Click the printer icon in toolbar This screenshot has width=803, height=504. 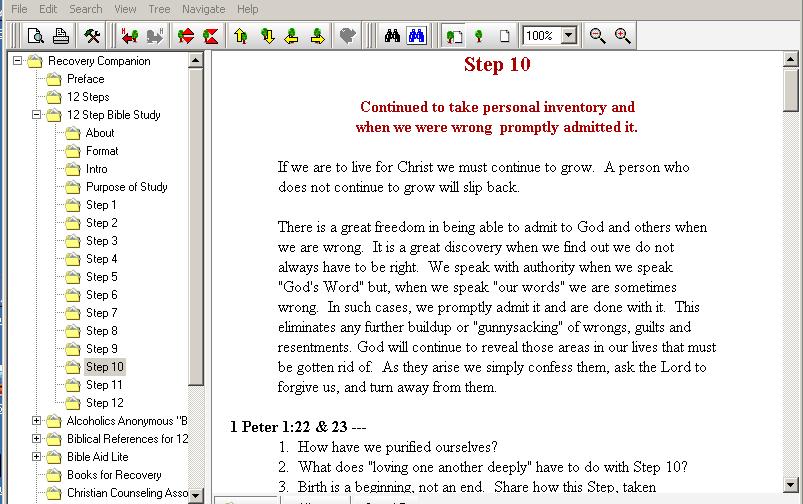pos(61,36)
